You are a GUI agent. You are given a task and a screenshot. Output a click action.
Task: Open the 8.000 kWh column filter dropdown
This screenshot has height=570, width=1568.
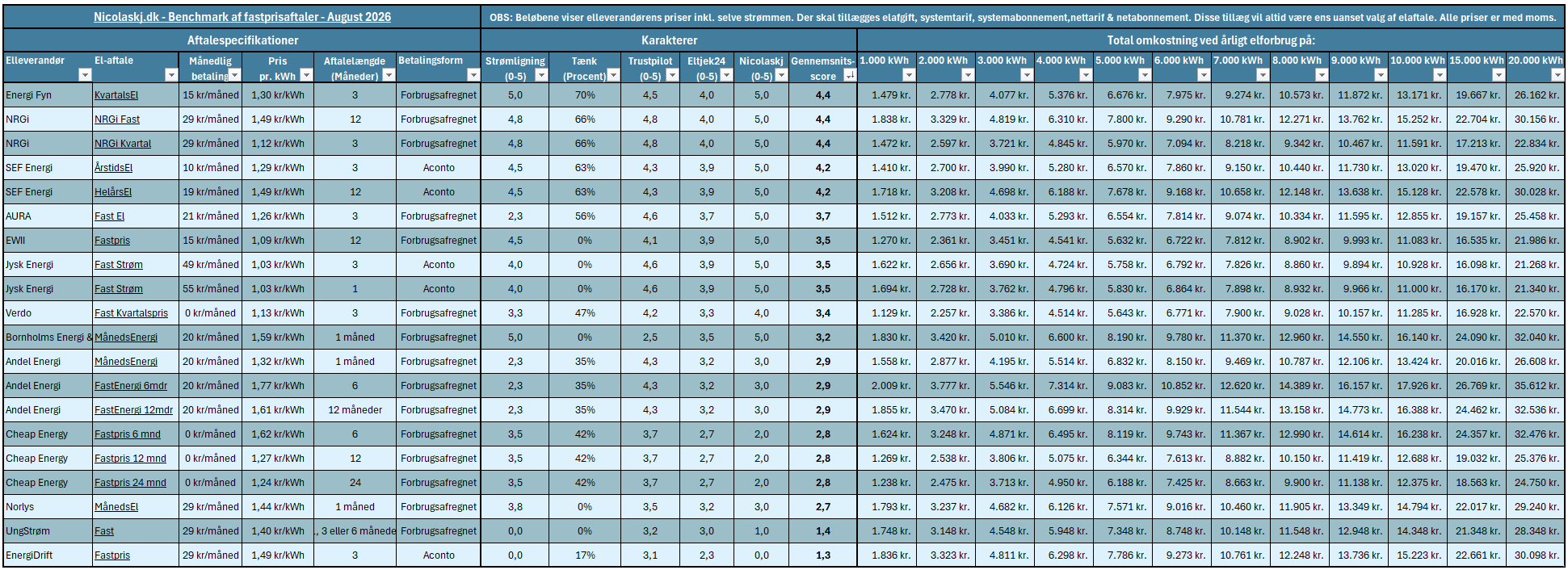coord(1322,75)
